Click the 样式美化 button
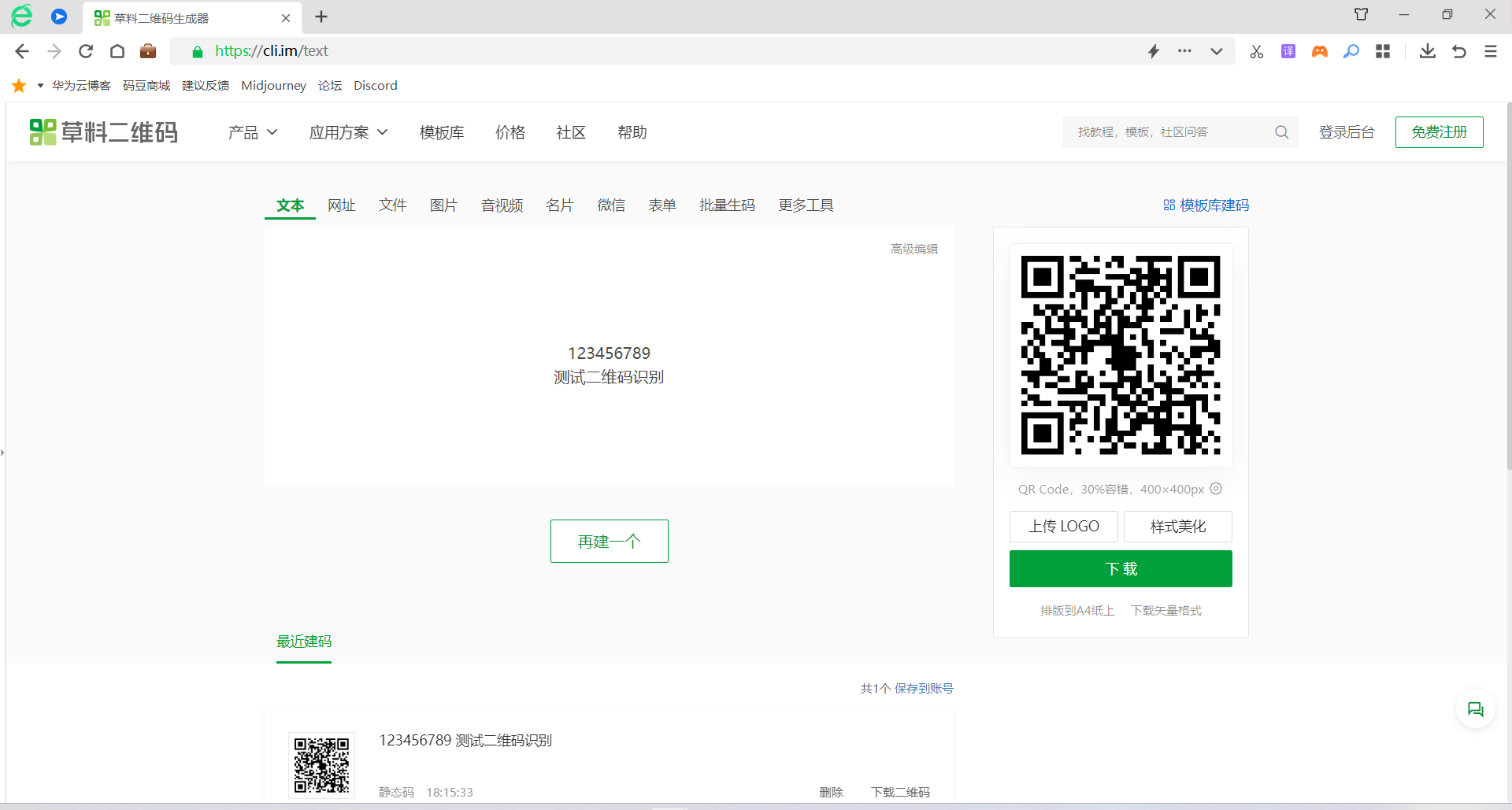 tap(1178, 527)
